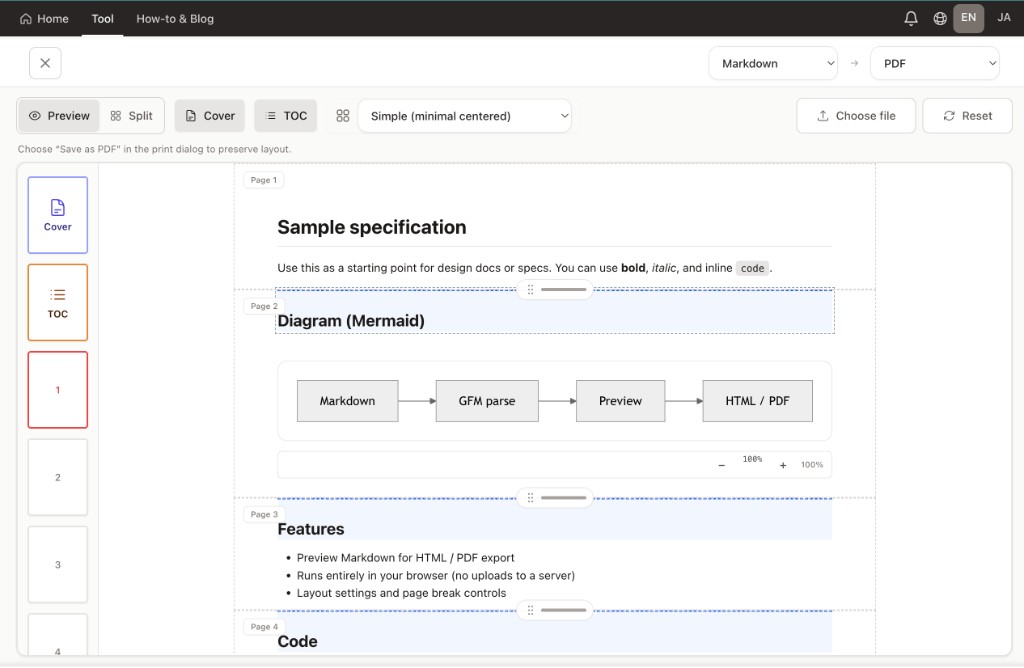Open How-to & Blog tab
Viewport: 1024px width, 668px height.
(175, 18)
